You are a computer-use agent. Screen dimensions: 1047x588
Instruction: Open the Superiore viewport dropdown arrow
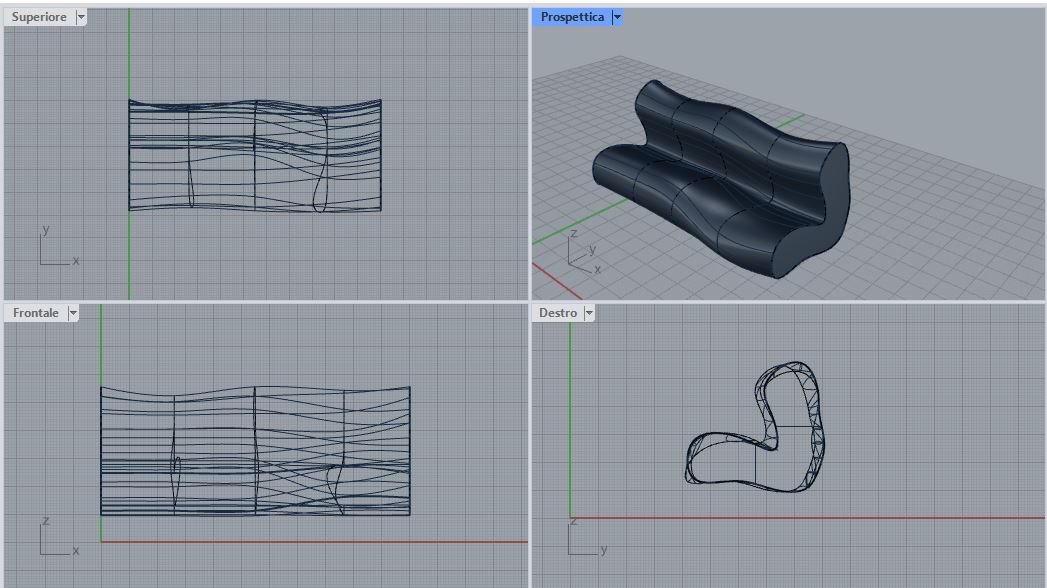pos(81,17)
